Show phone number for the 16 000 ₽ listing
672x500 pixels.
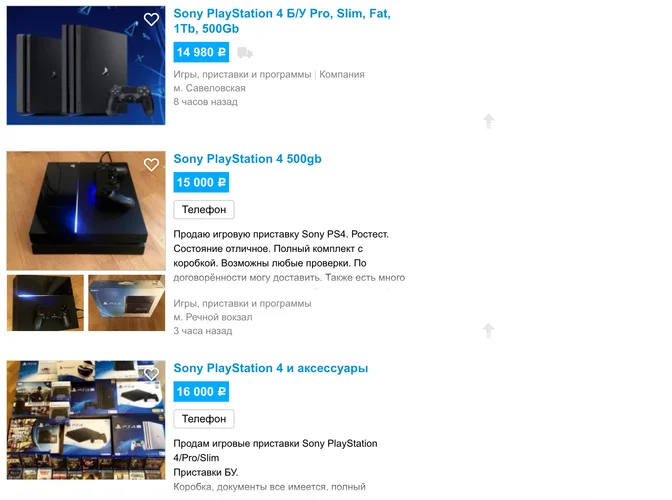pyautogui.click(x=204, y=419)
